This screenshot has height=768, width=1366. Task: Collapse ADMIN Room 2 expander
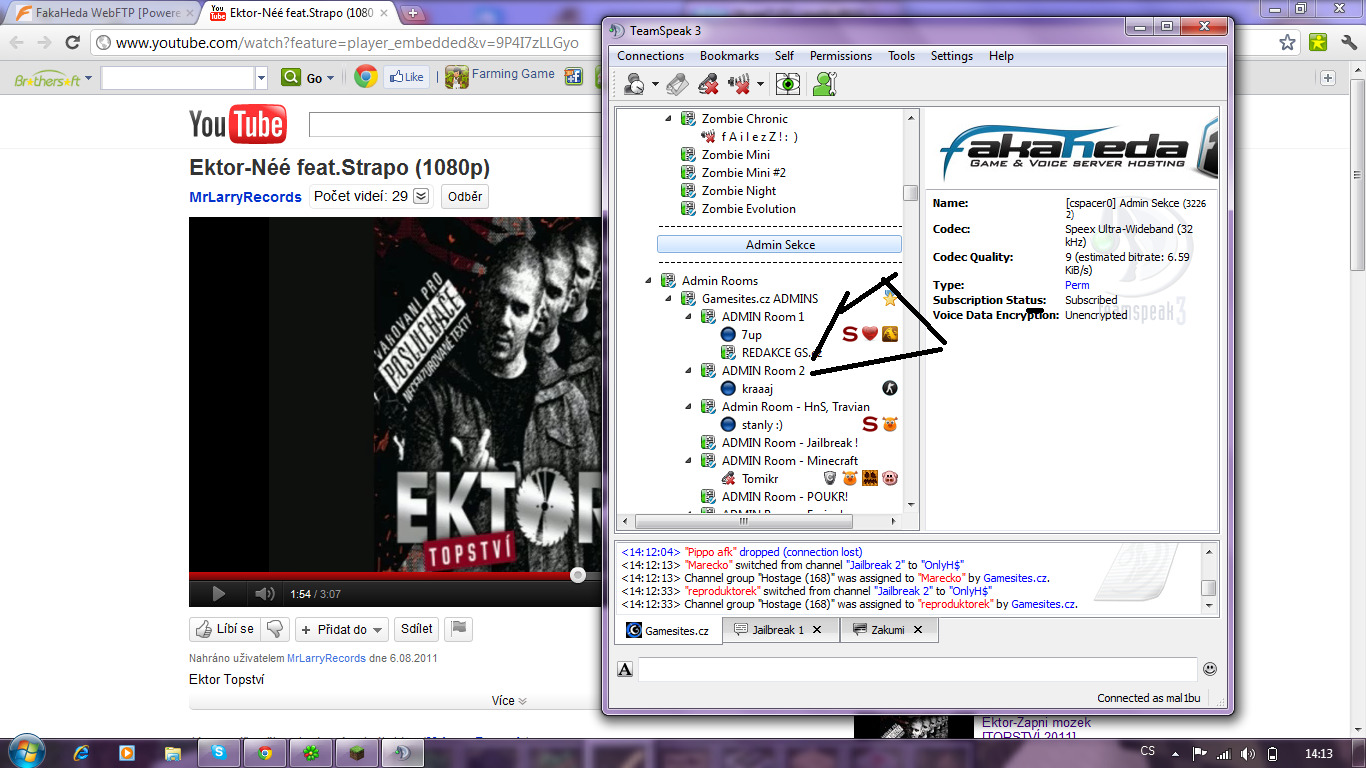(x=688, y=371)
